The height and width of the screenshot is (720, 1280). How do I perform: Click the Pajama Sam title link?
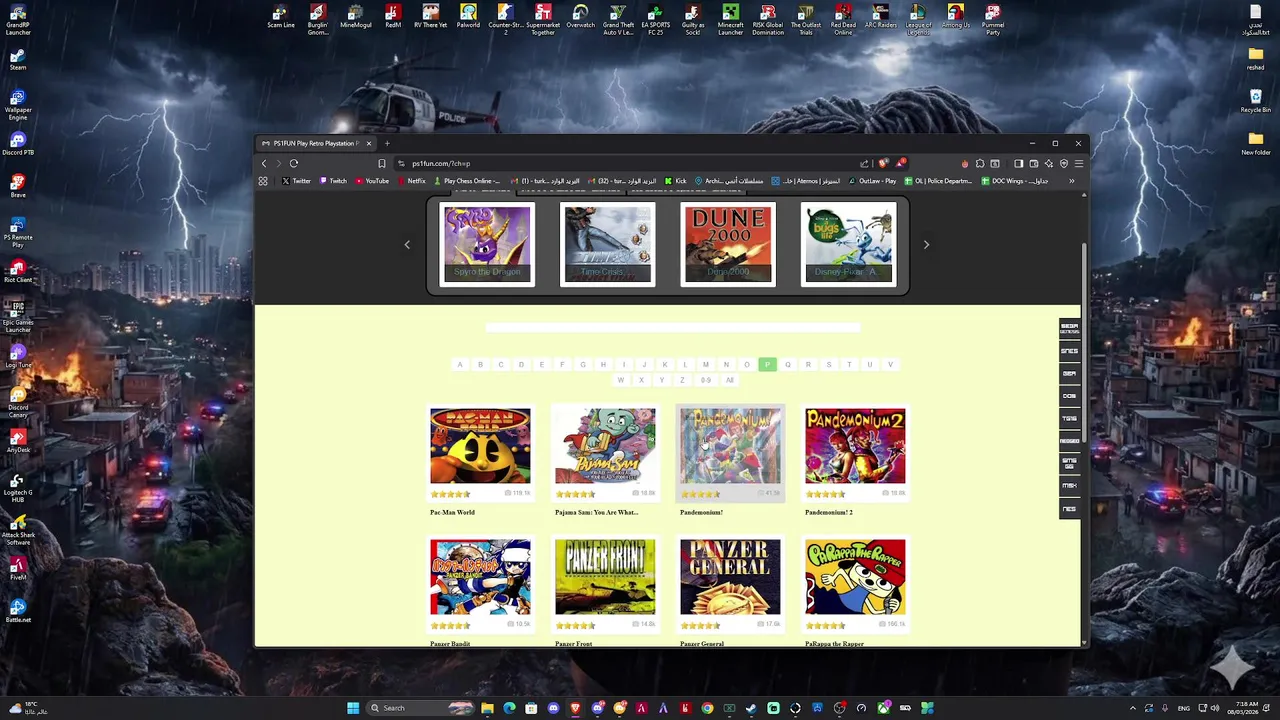pos(596,512)
